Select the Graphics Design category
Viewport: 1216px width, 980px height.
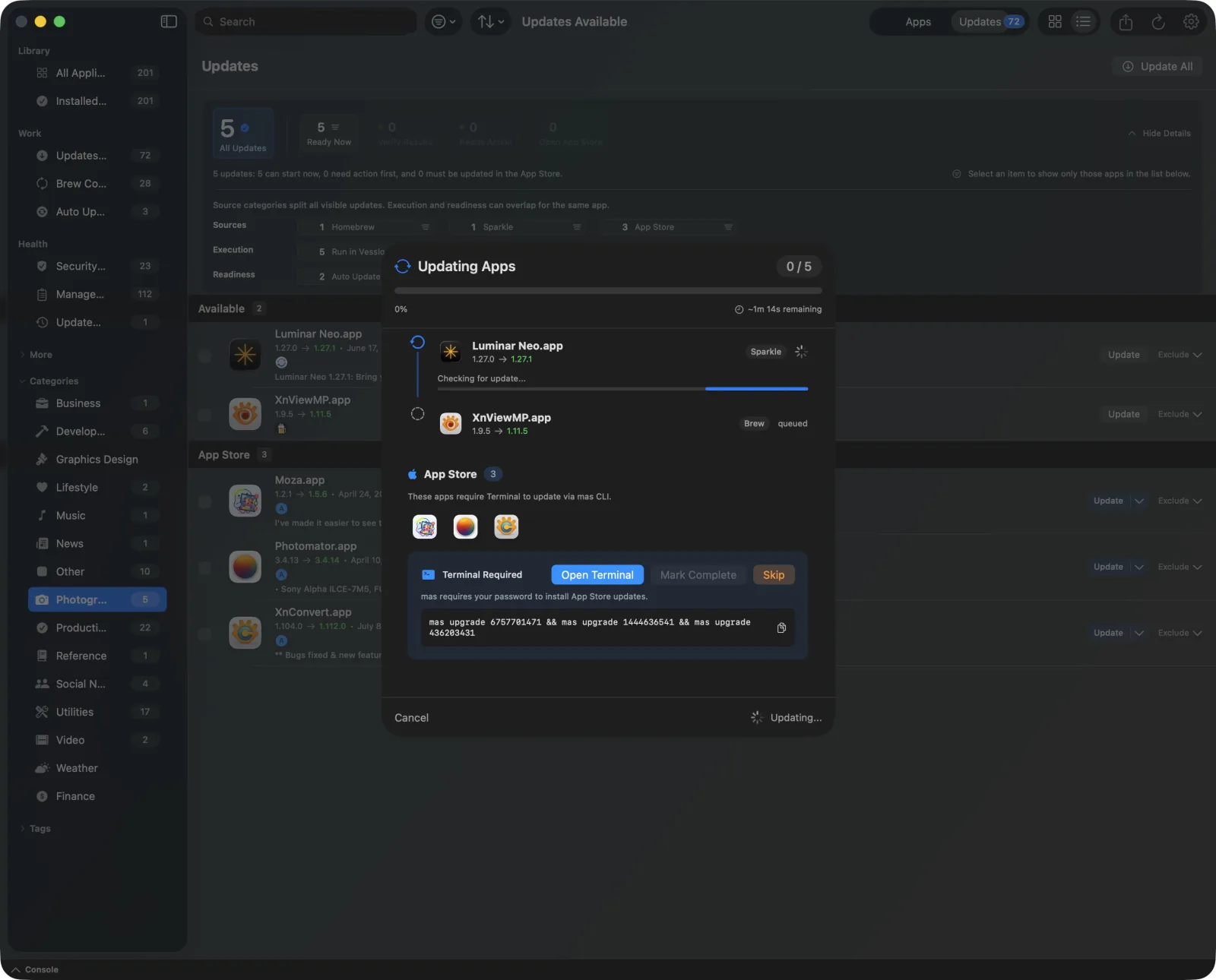(97, 460)
